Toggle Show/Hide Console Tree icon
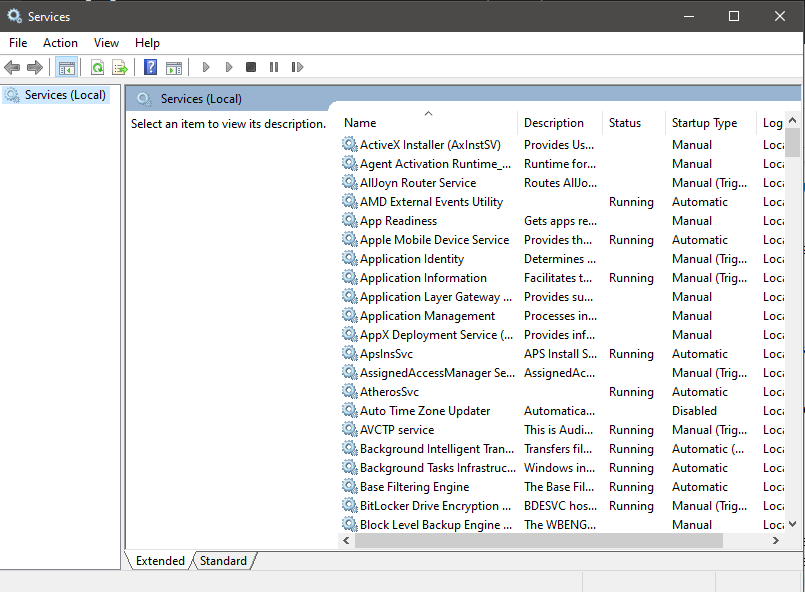The image size is (805, 592). pos(67,67)
